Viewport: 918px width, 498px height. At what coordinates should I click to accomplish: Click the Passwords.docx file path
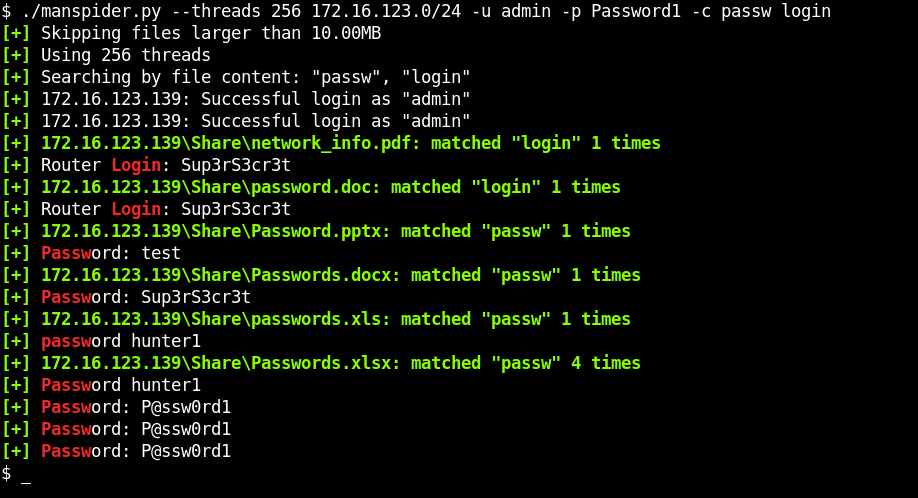pos(220,275)
